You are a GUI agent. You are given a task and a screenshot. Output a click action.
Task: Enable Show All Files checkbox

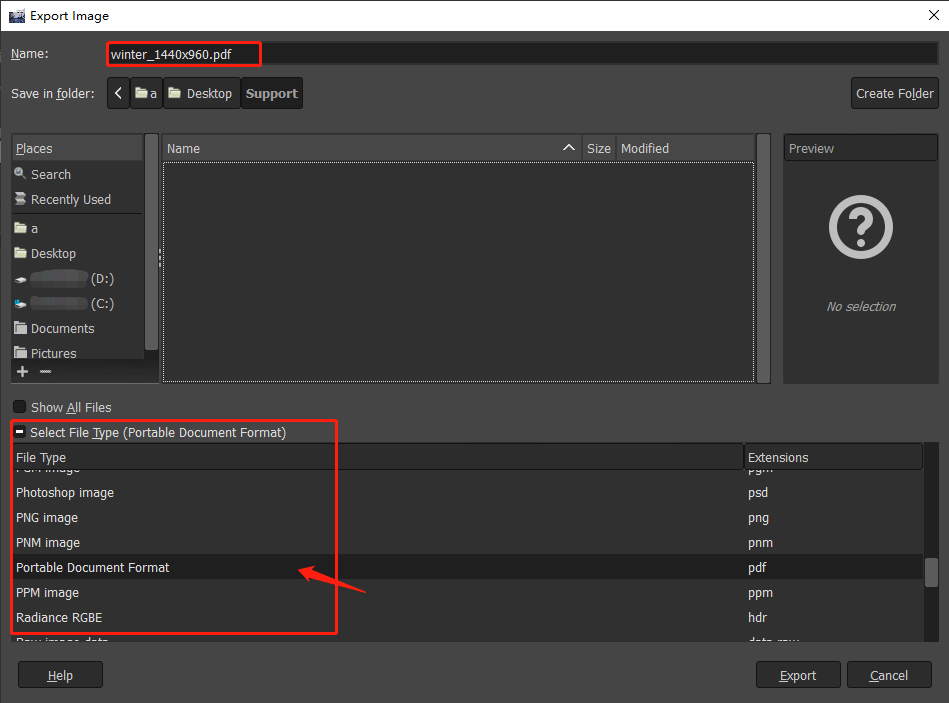point(19,407)
